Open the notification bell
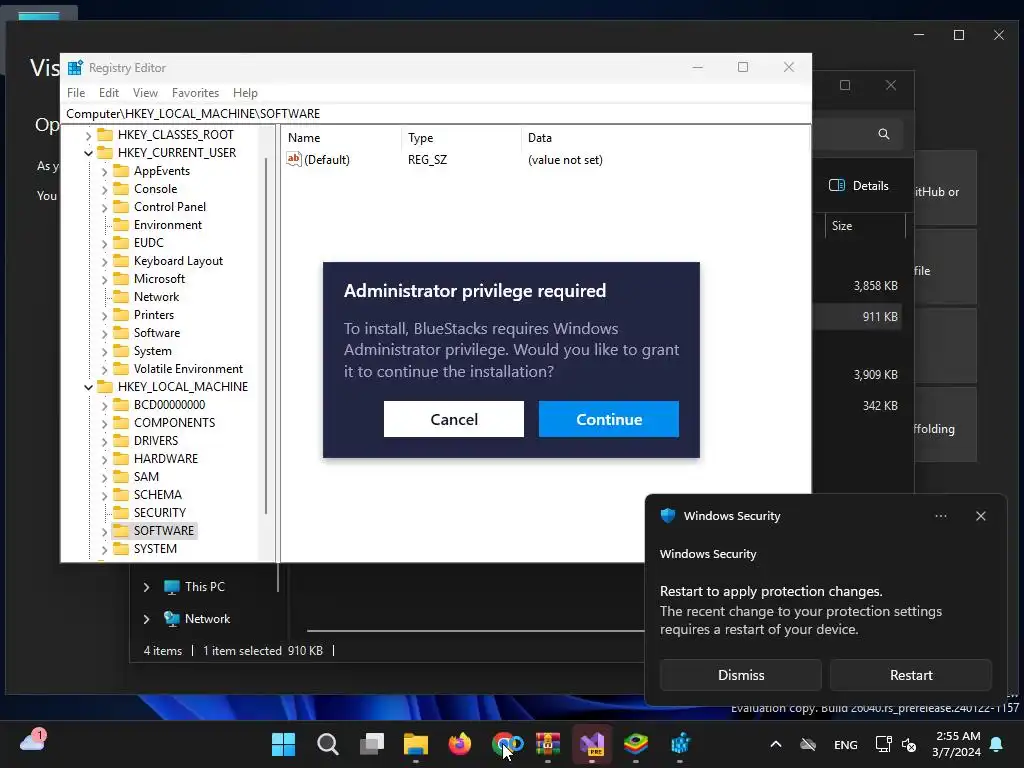 [x=997, y=744]
